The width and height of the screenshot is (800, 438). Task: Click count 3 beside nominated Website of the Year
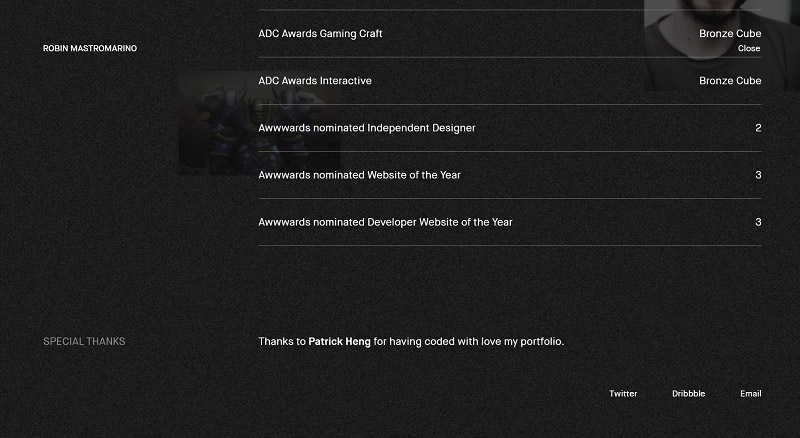tap(758, 175)
